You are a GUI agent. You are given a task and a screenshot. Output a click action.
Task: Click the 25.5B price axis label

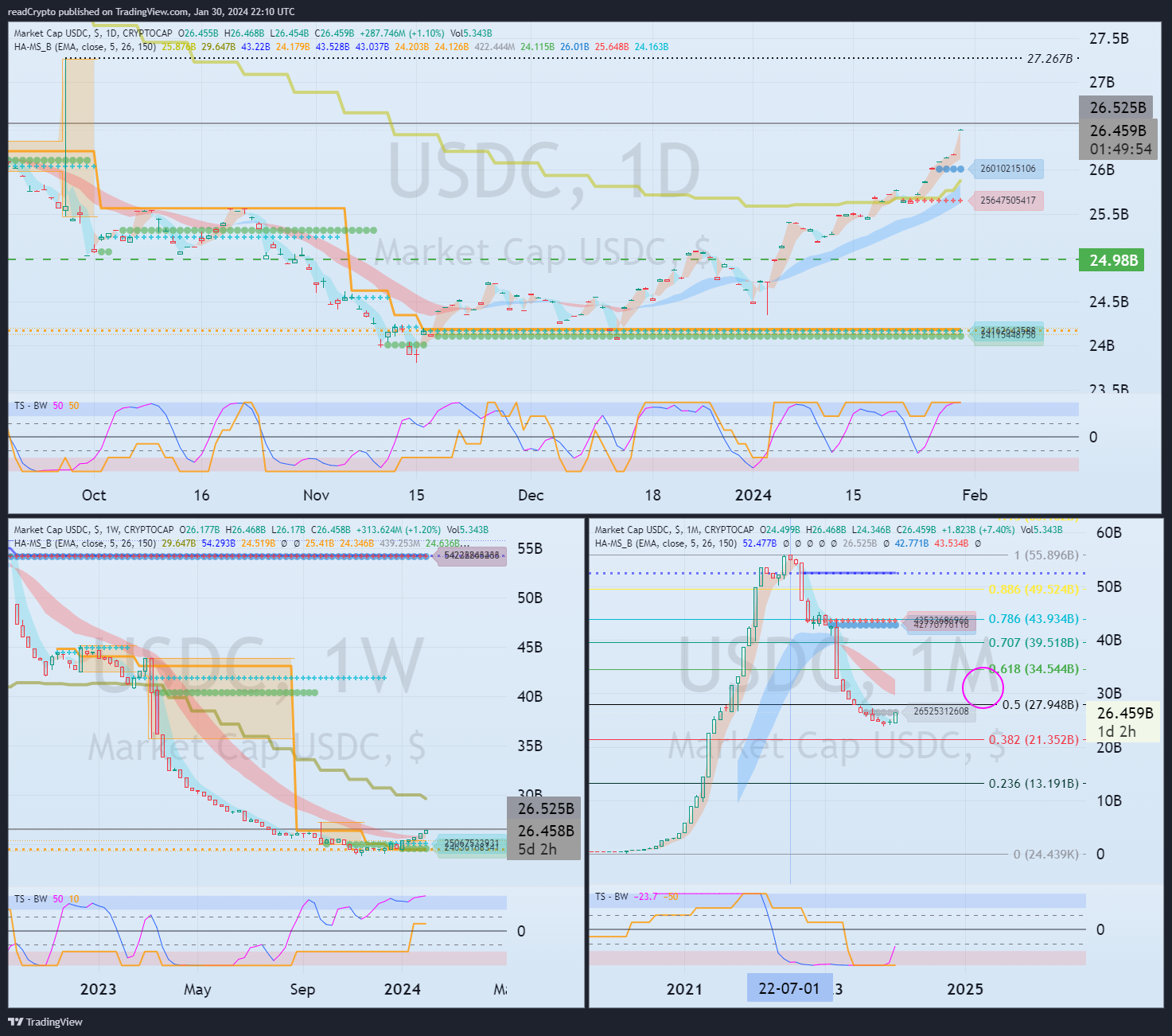(1108, 214)
